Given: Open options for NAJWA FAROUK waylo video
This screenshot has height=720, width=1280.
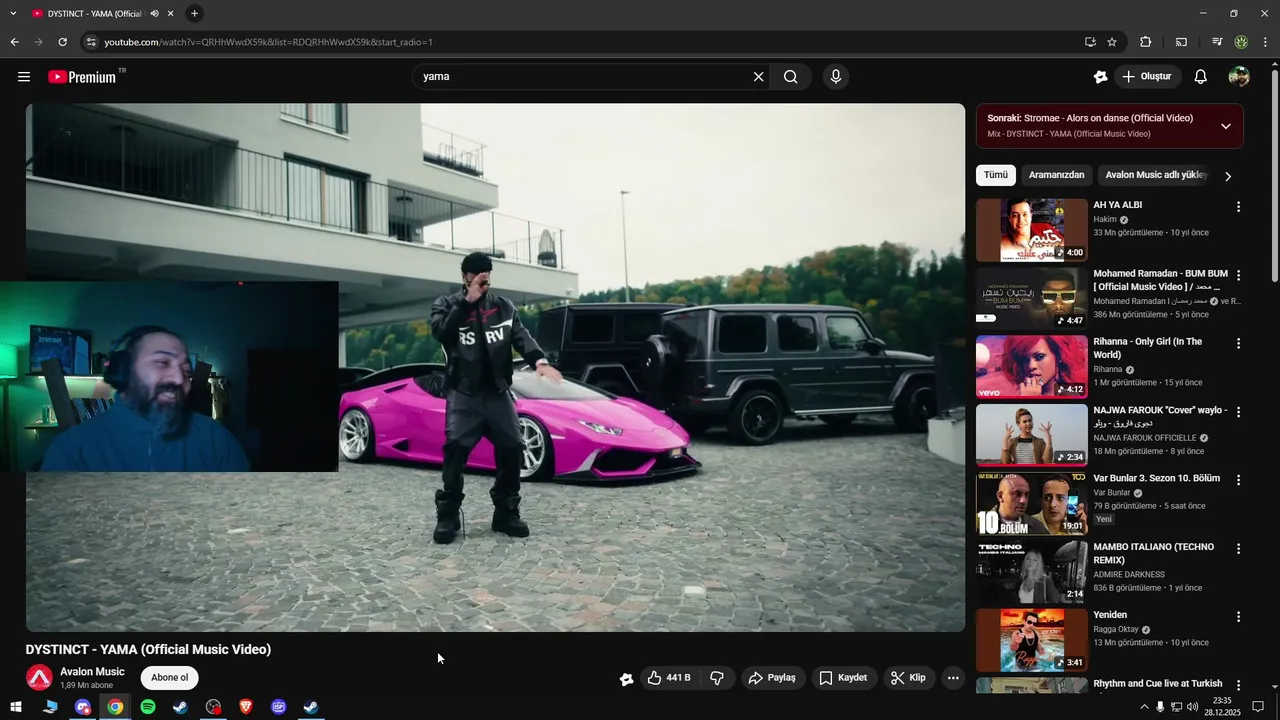Looking at the screenshot, I should pyautogui.click(x=1238, y=412).
